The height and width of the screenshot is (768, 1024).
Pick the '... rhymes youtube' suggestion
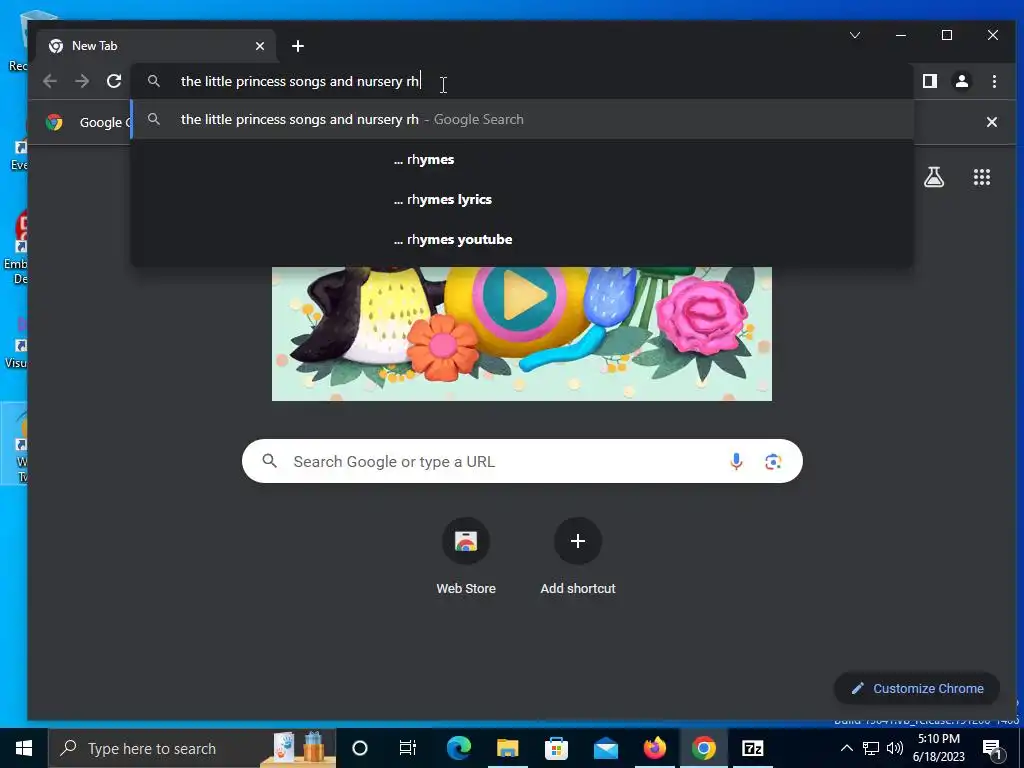coord(522,239)
